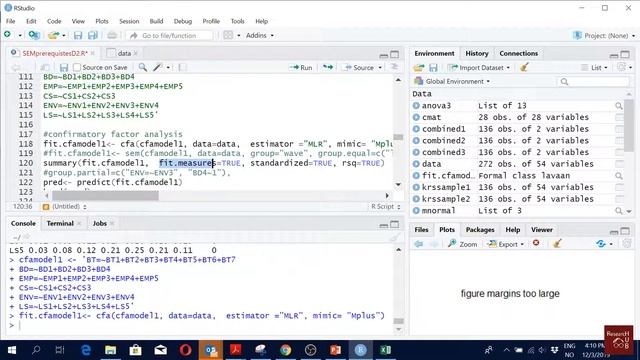Click the editor vertical scrollbar thumb

coord(398,137)
